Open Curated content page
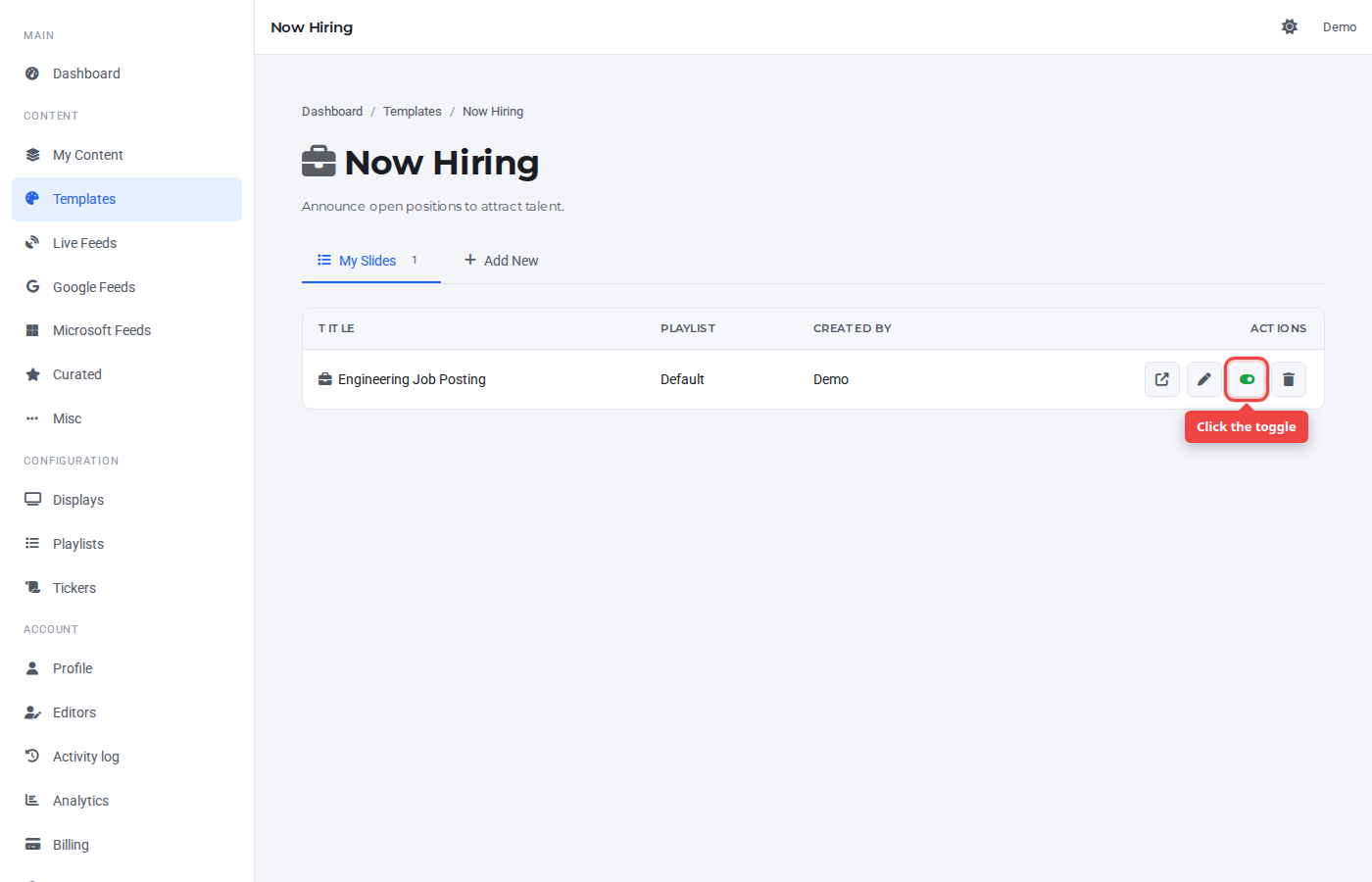The width and height of the screenshot is (1372, 882). pyautogui.click(x=126, y=374)
